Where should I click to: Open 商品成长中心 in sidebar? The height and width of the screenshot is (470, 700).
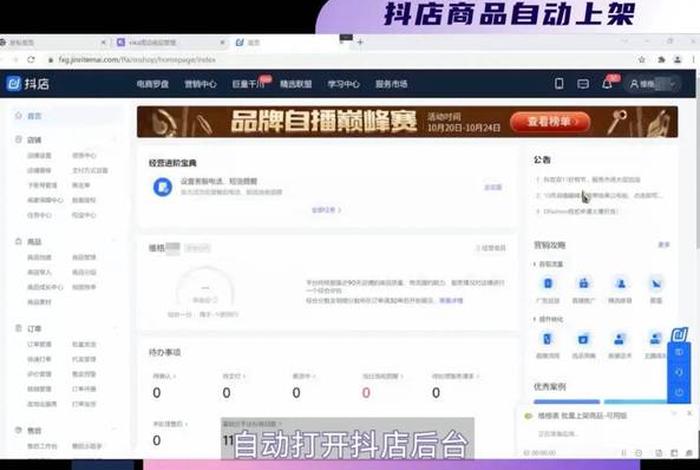coord(45,287)
